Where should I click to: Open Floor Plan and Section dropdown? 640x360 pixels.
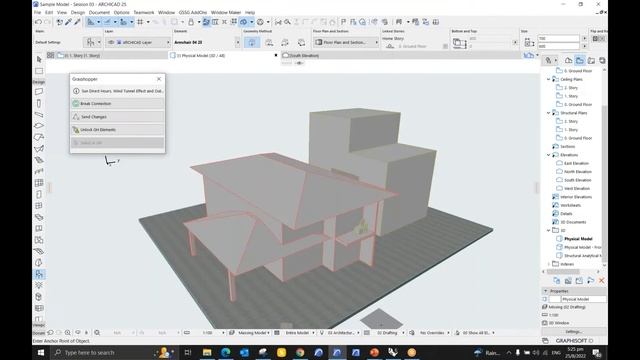(x=346, y=42)
